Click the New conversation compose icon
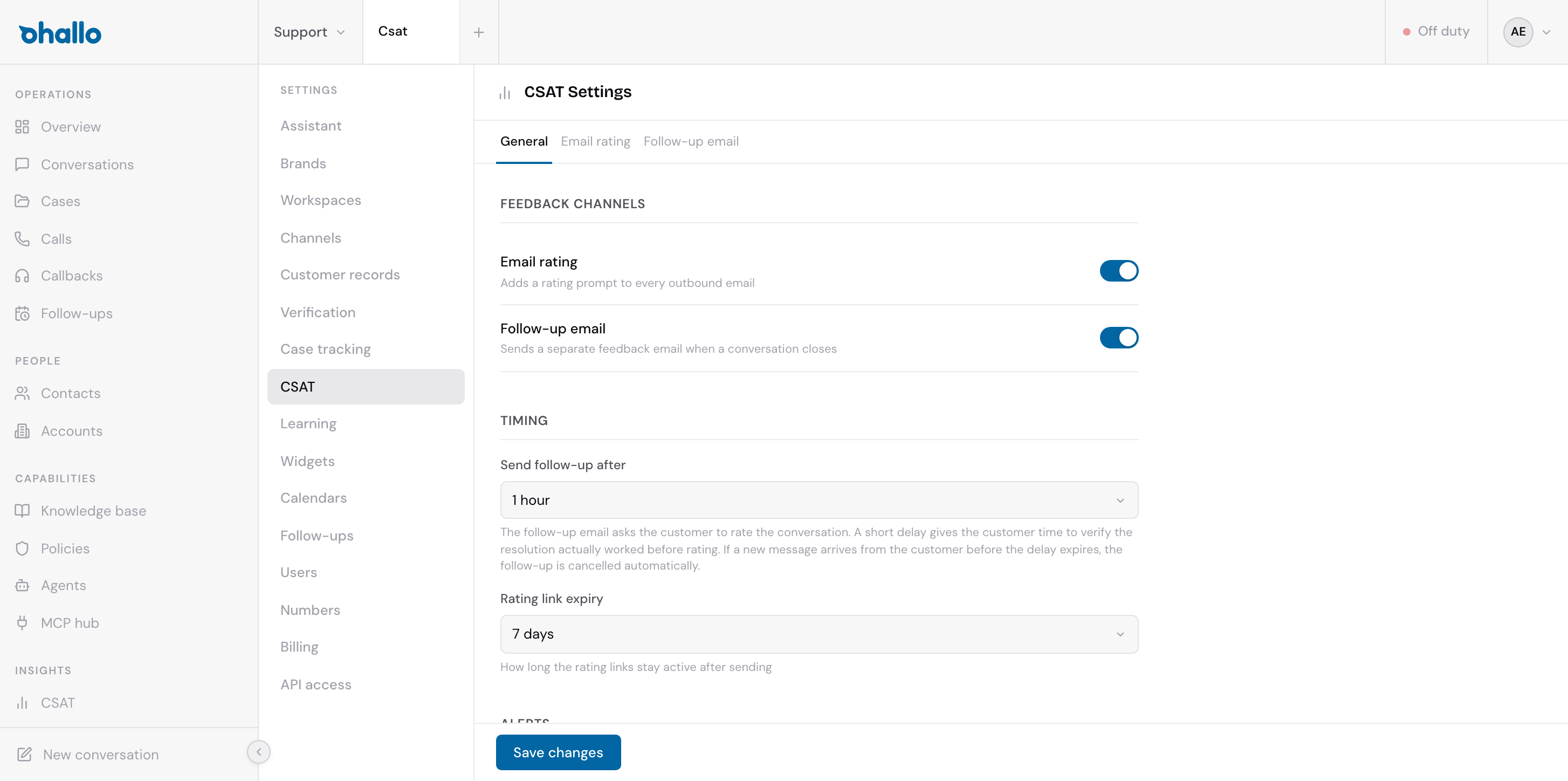 coord(24,754)
